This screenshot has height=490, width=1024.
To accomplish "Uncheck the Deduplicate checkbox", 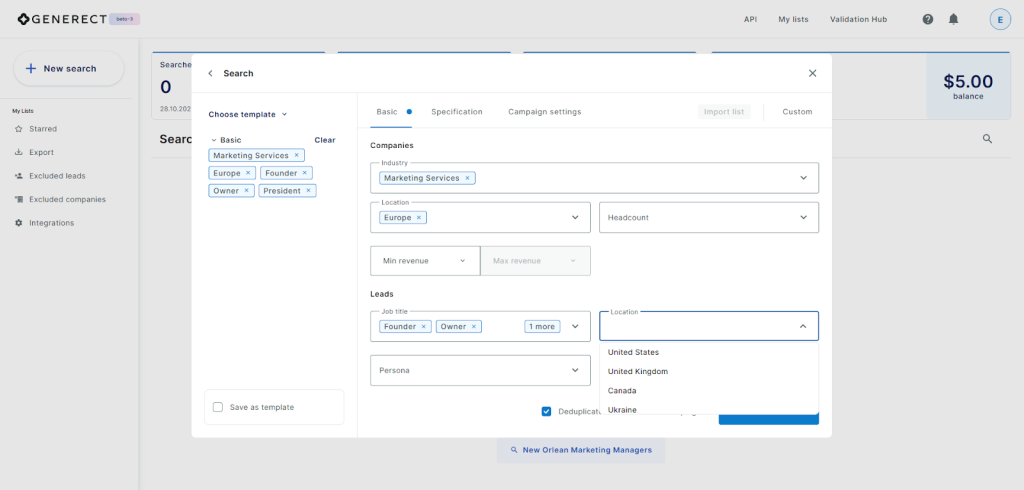I will point(546,411).
